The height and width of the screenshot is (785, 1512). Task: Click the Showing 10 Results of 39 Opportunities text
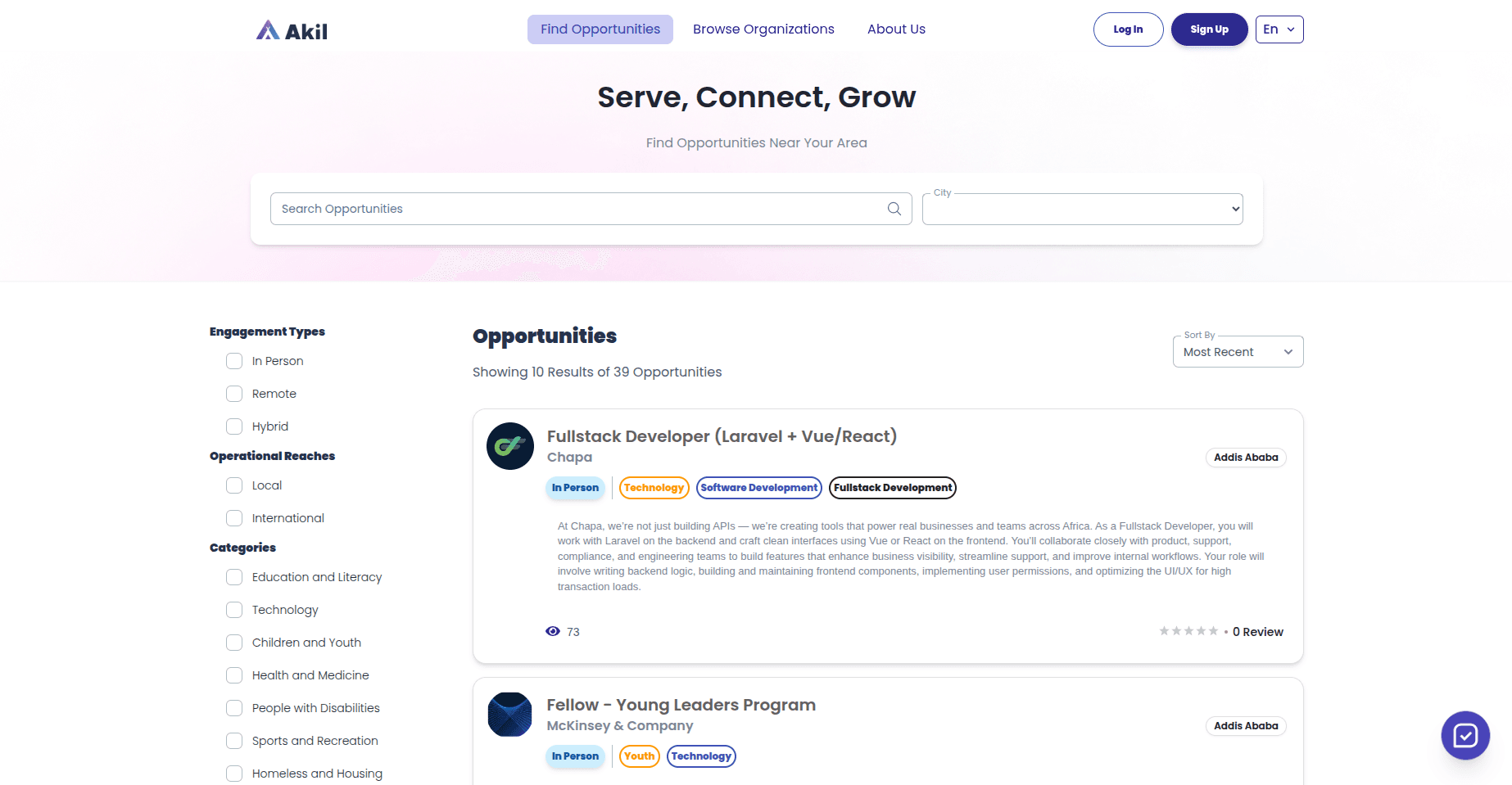597,372
